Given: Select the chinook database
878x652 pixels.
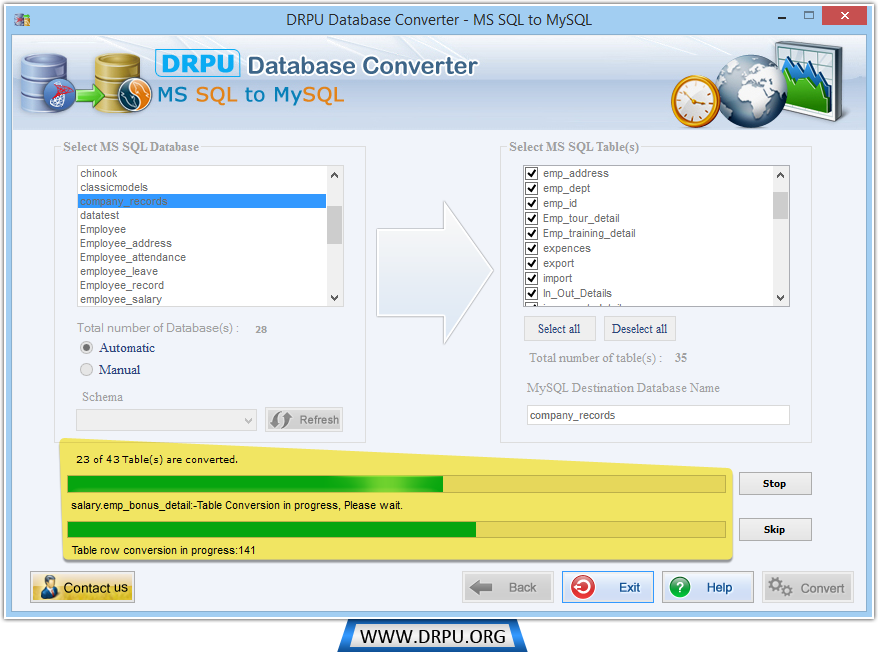Looking at the screenshot, I should 202,173.
